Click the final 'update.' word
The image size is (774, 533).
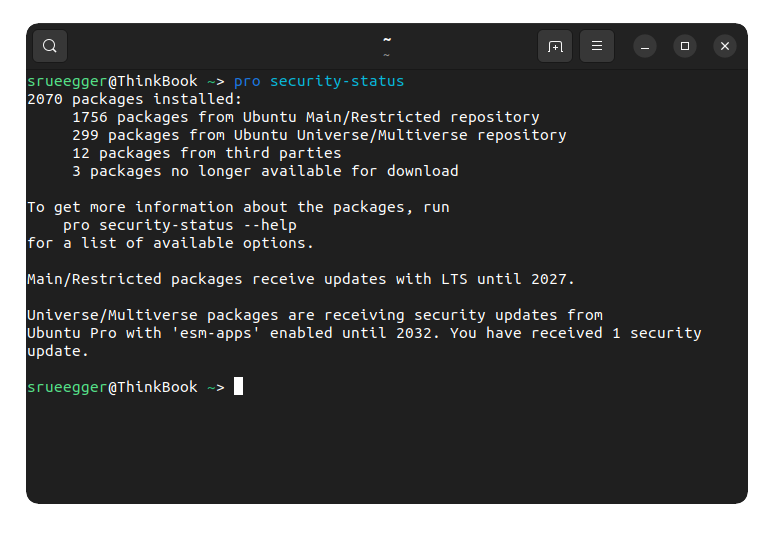tap(58, 351)
